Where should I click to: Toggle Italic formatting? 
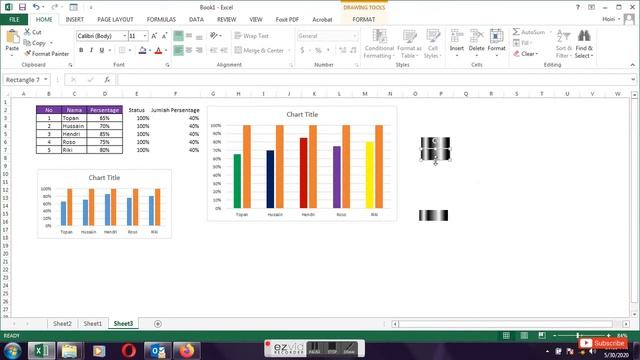[x=91, y=50]
